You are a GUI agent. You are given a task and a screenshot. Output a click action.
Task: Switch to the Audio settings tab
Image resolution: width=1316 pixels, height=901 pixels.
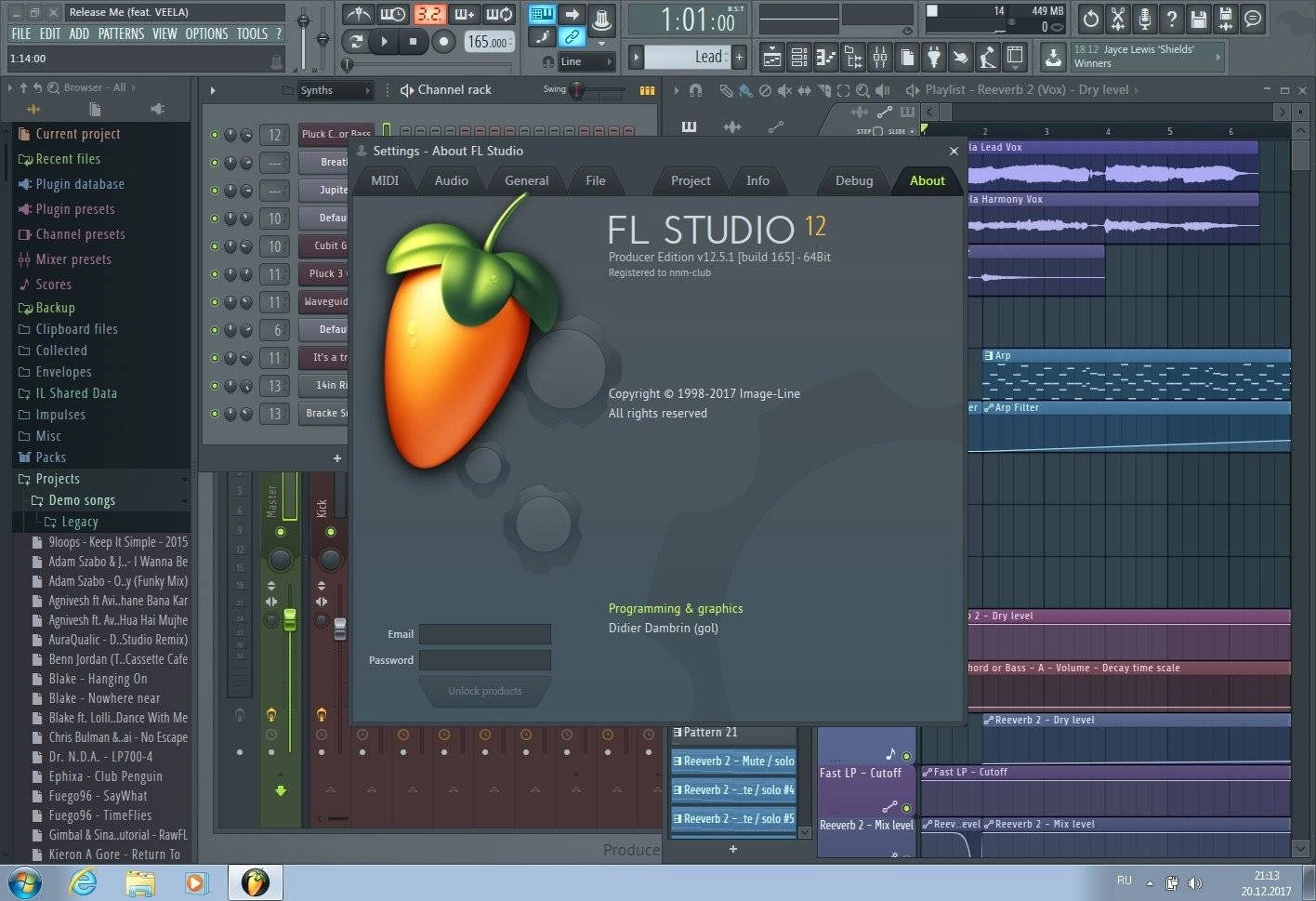tap(452, 180)
